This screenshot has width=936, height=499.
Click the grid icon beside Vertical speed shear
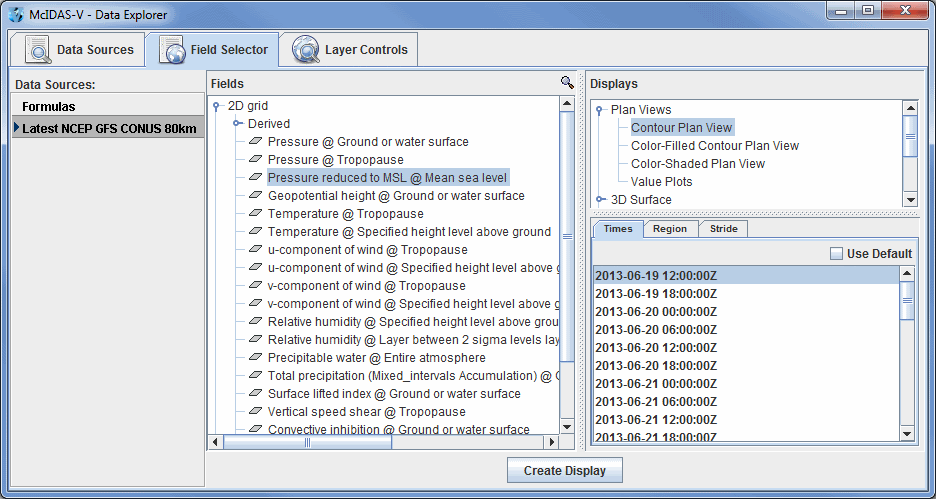pos(255,412)
